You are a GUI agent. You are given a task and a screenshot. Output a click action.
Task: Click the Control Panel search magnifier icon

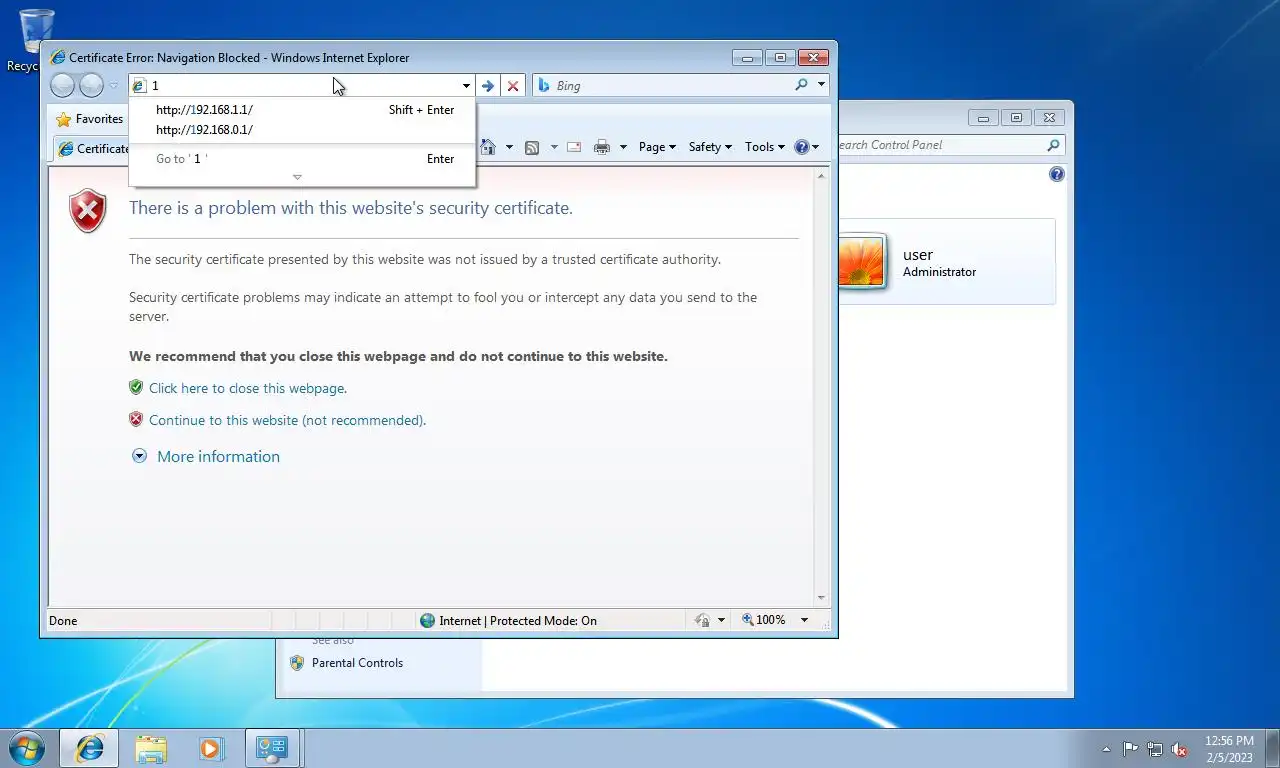[1053, 145]
